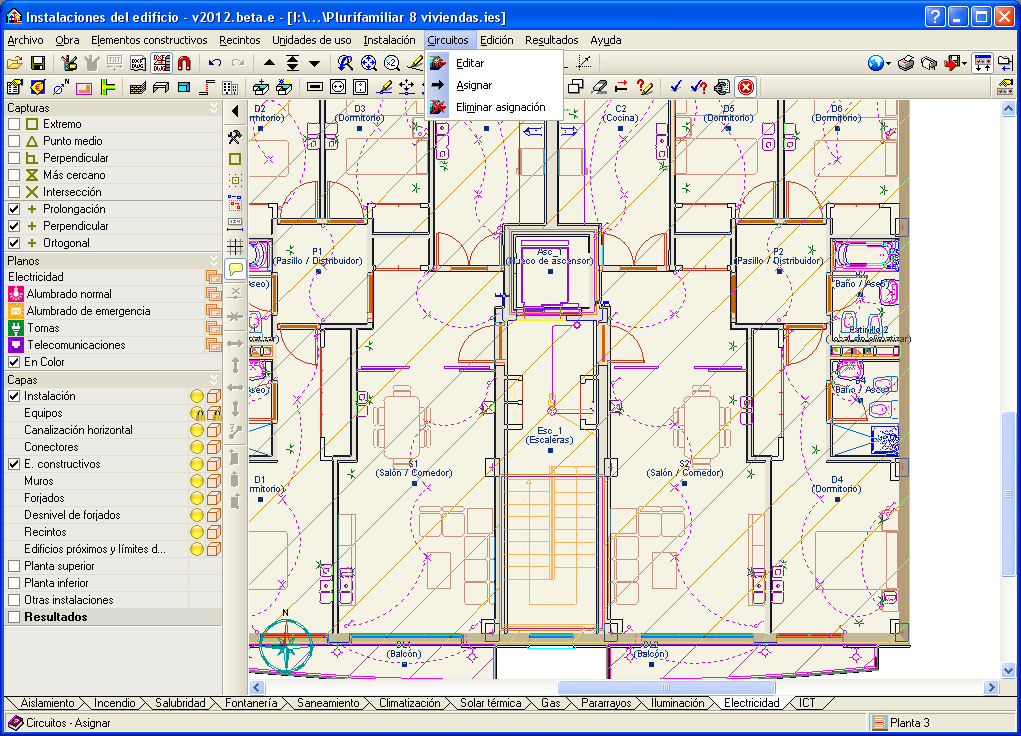Open the globe icon dropdown arrow
This screenshot has height=736, width=1021.
pyautogui.click(x=888, y=63)
